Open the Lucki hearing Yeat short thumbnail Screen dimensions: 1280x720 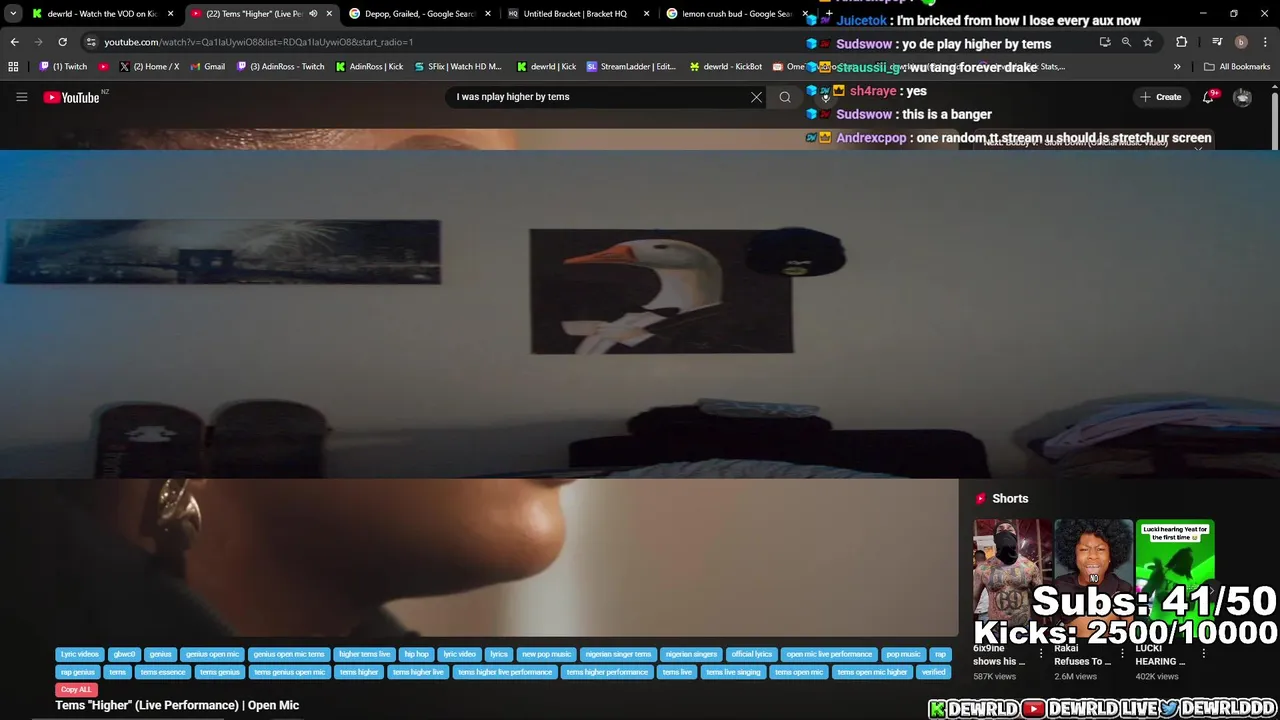pyautogui.click(x=1175, y=578)
